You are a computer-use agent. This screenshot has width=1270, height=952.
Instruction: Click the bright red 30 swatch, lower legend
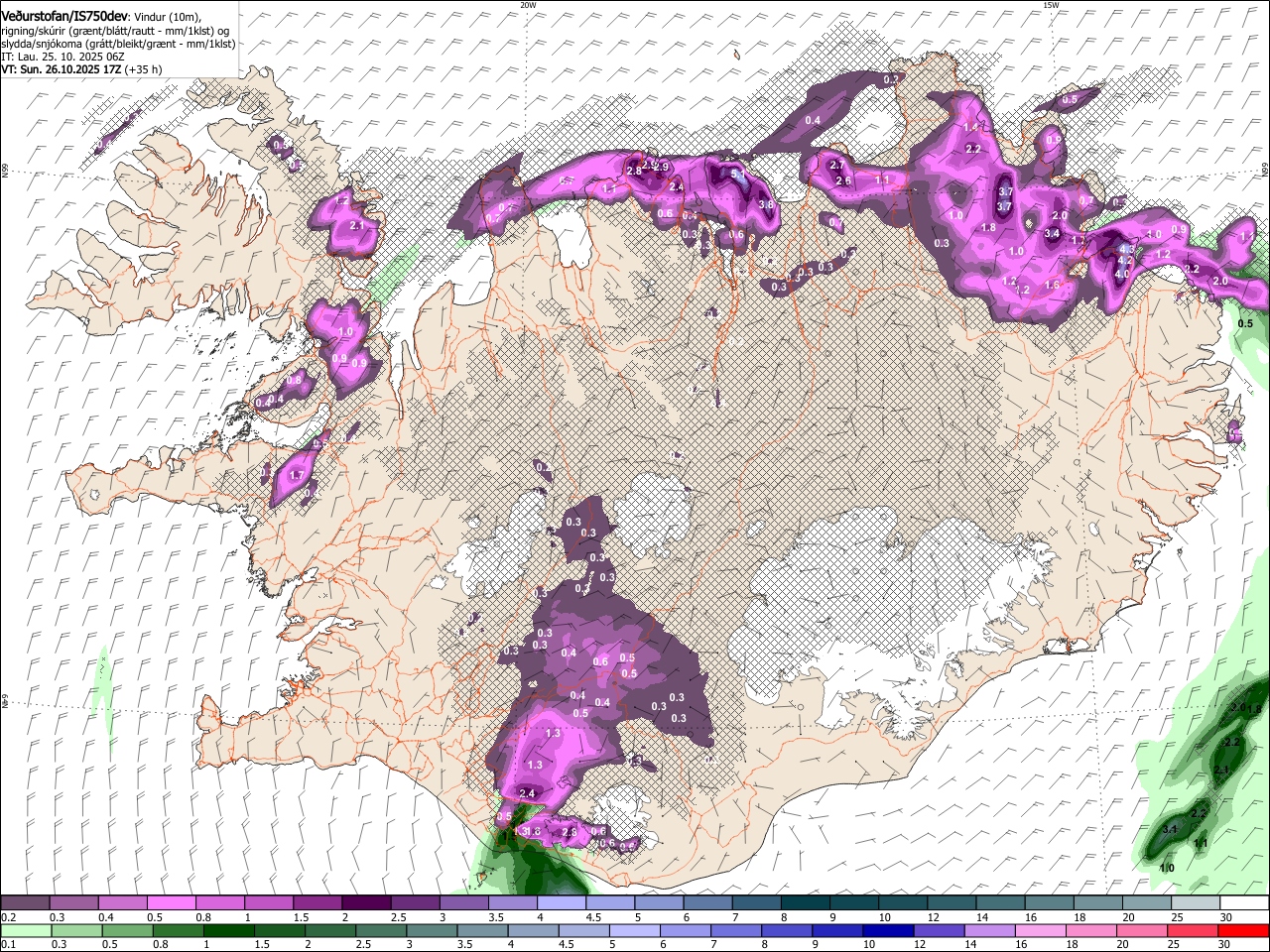point(1244,930)
